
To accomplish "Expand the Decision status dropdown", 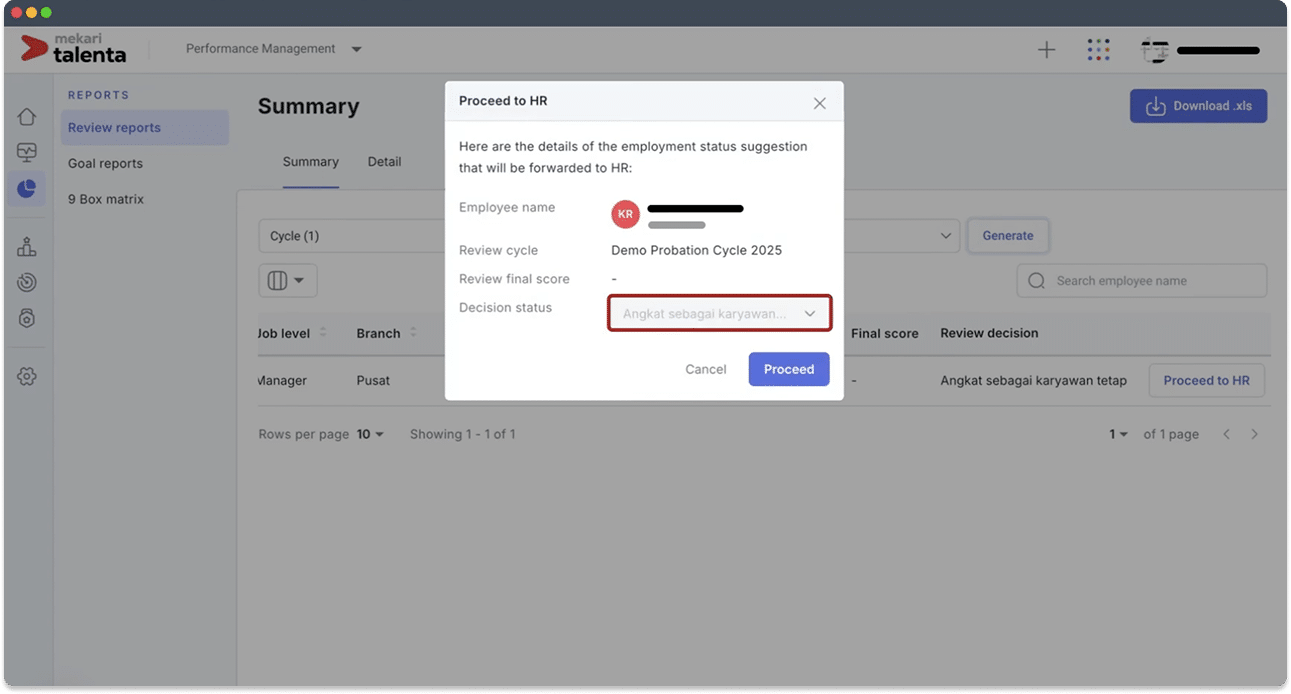I will [x=719, y=314].
